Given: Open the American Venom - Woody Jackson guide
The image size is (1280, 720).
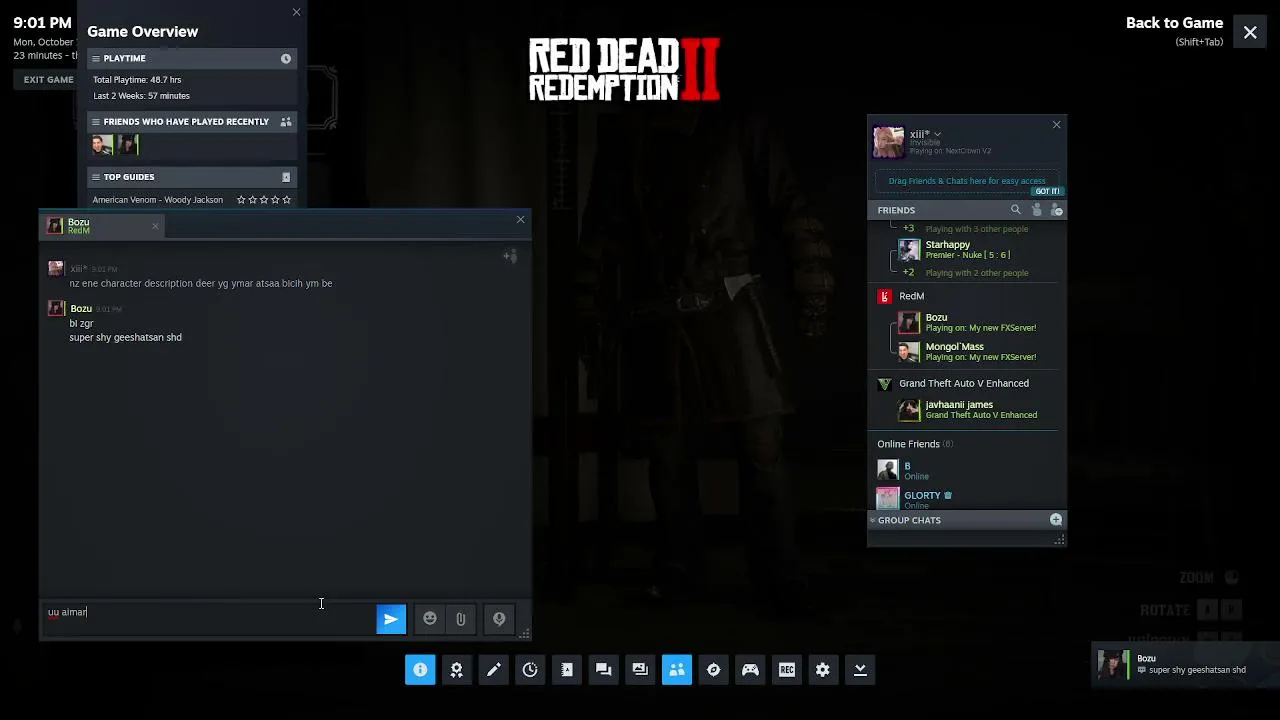Looking at the screenshot, I should 158,200.
